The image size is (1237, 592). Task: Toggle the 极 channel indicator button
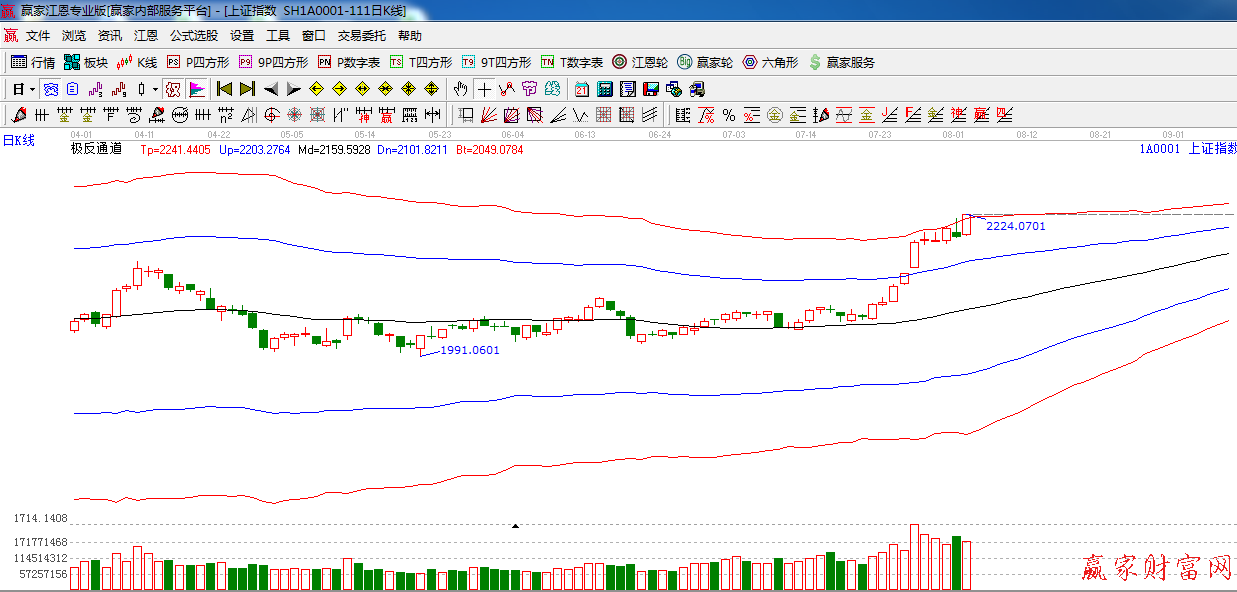point(173,89)
